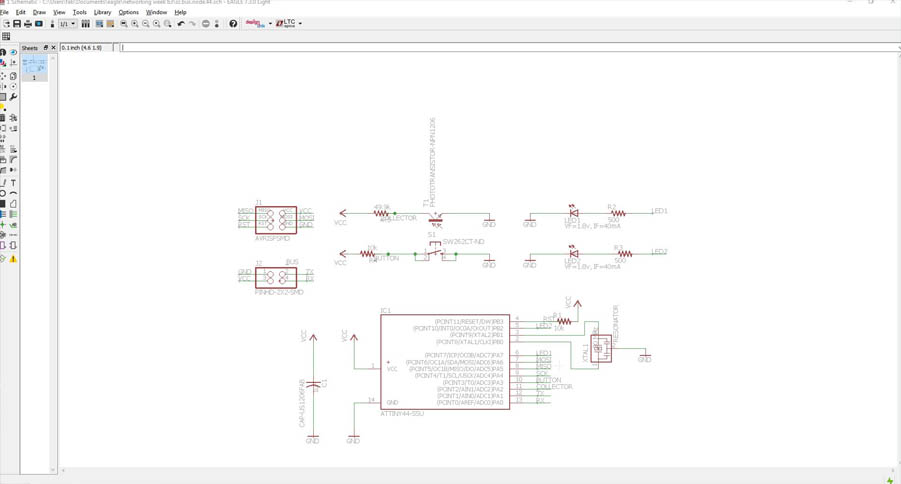Open the Options menu
The width and height of the screenshot is (901, 484).
click(x=129, y=12)
